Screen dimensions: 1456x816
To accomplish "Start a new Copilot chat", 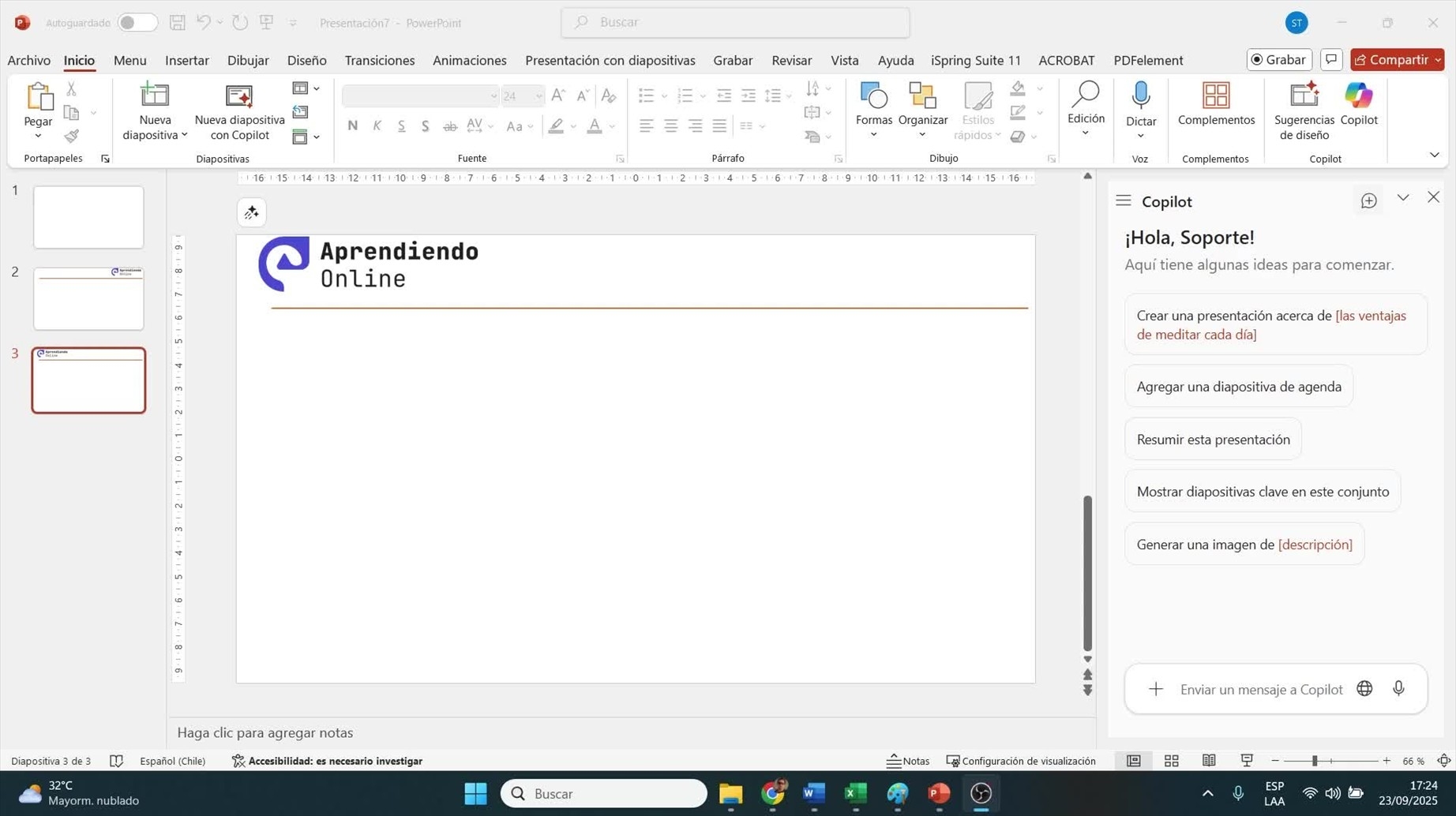I will (1368, 201).
